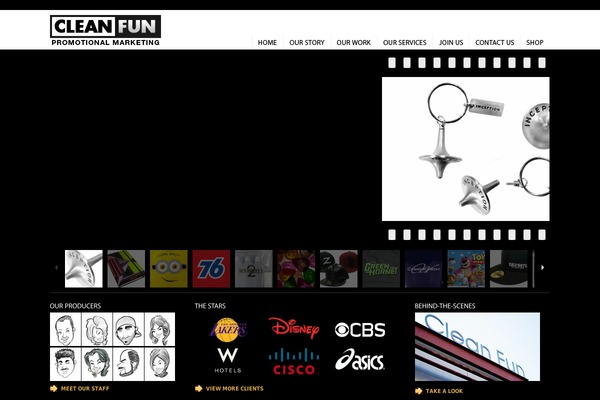This screenshot has height=400, width=600.
Task: Select the Toy Story characters thumbnail
Action: [x=466, y=269]
